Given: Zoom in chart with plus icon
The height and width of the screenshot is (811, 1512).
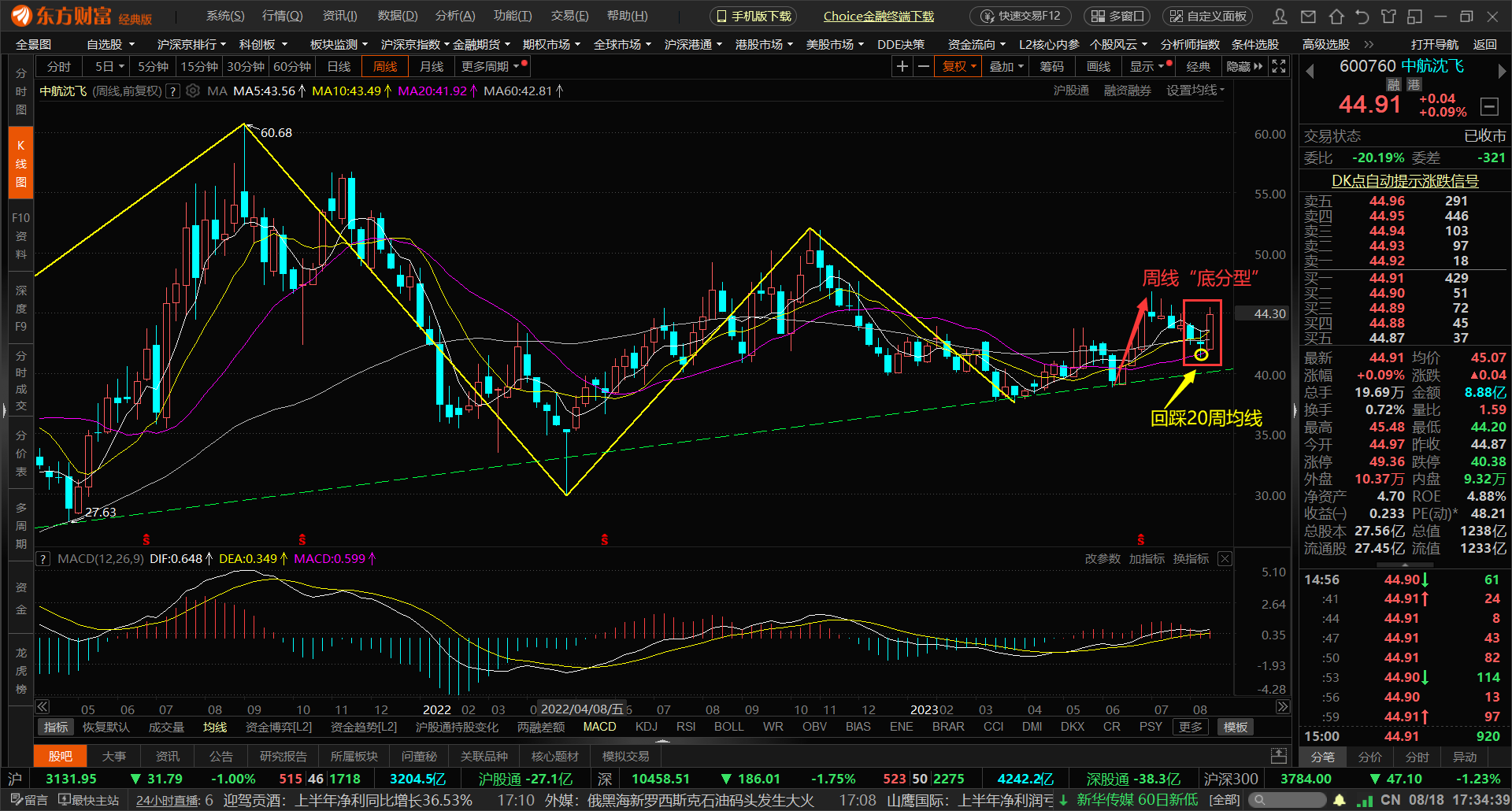Looking at the screenshot, I should (x=902, y=67).
